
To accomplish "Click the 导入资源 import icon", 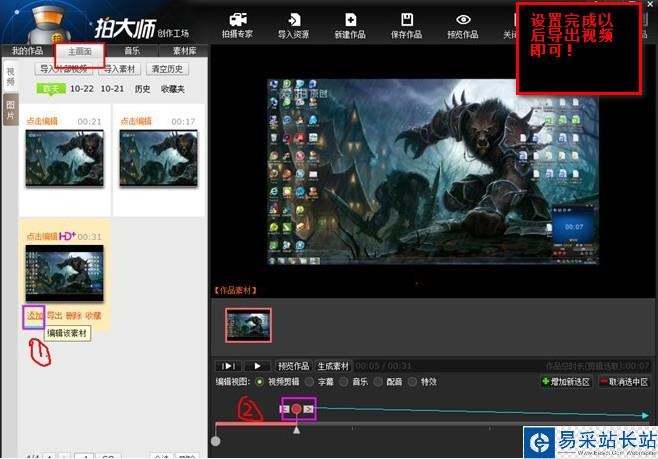I will 293,26.
